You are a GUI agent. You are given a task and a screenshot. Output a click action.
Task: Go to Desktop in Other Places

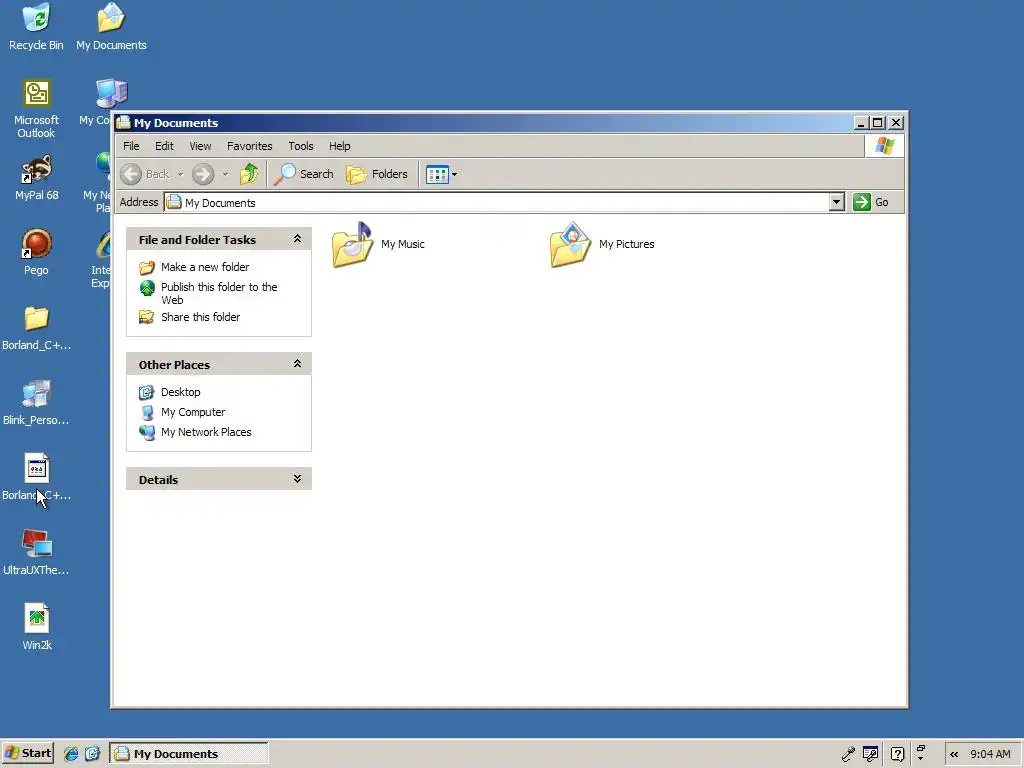tap(181, 392)
